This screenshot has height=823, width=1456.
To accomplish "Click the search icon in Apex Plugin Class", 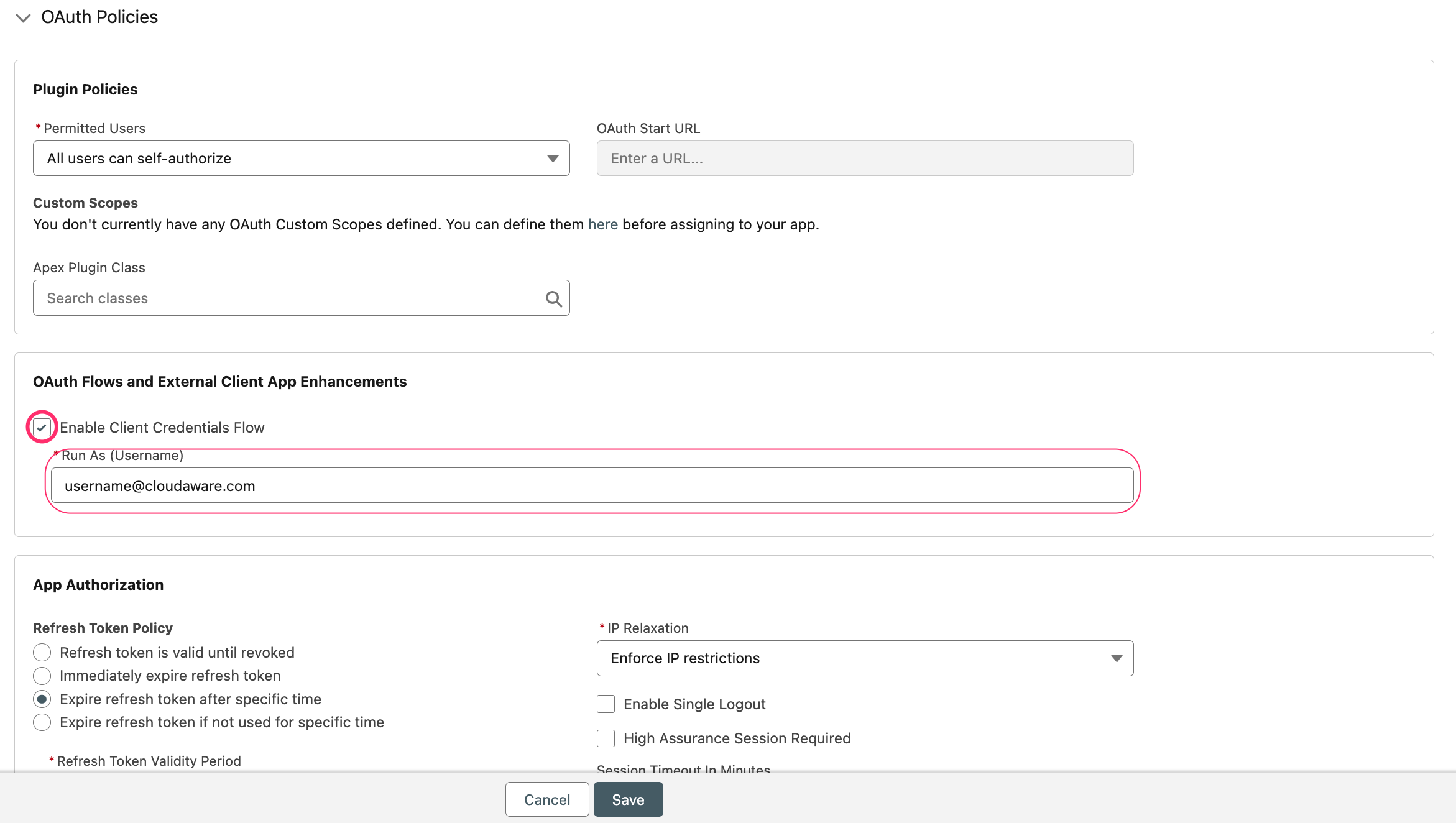I will pyautogui.click(x=553, y=298).
